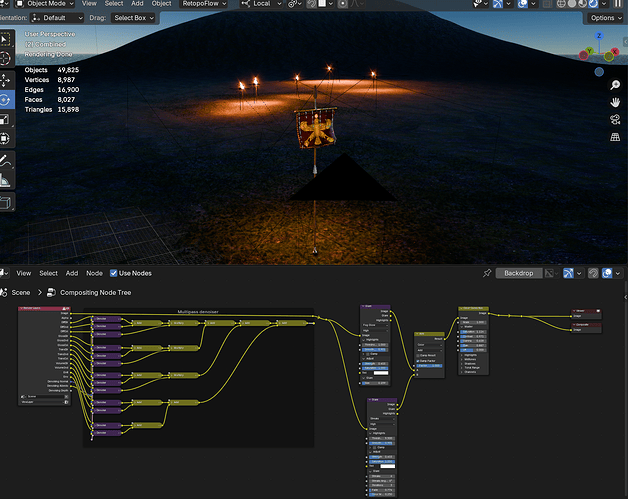Click Compositing Node Tree breadcrumb
Screen dimensions: 628x499
tap(95, 292)
